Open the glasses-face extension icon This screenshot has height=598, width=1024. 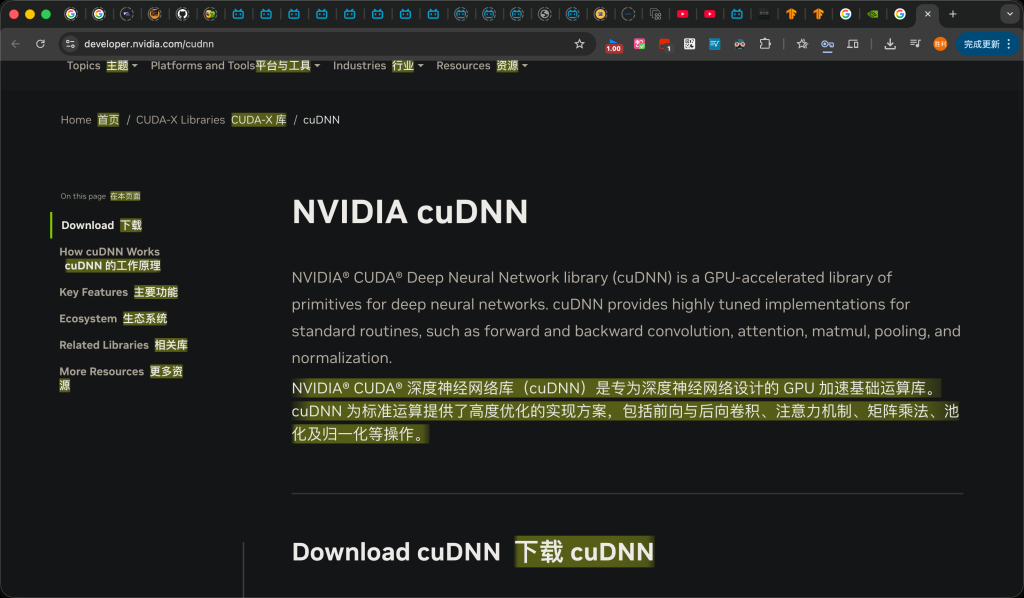[x=739, y=44]
